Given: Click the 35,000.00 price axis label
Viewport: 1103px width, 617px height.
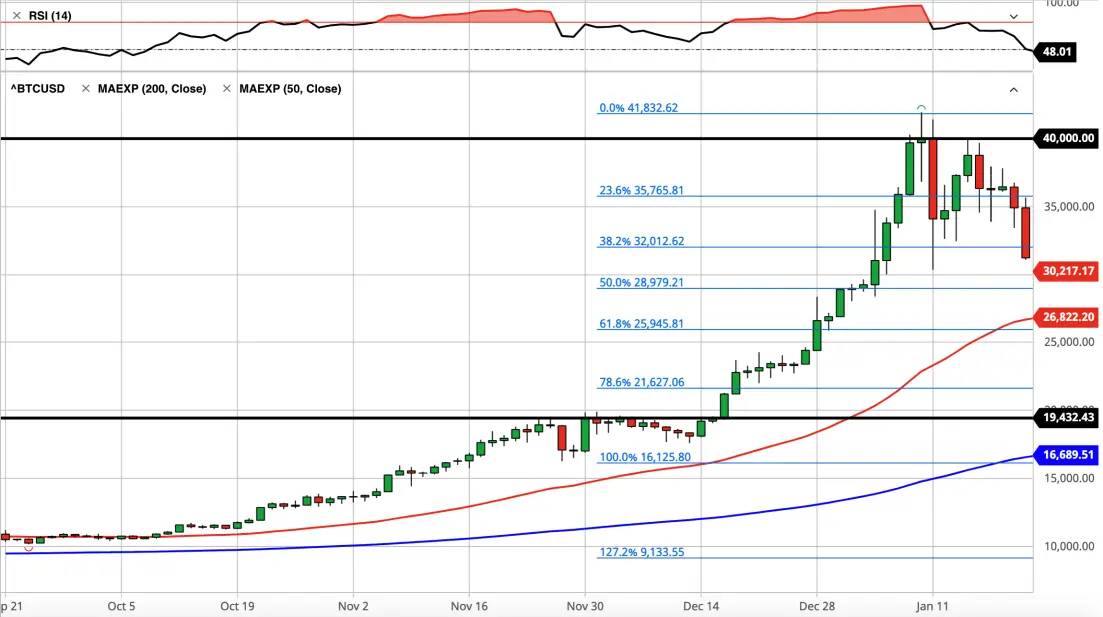Looking at the screenshot, I should 1069,206.
